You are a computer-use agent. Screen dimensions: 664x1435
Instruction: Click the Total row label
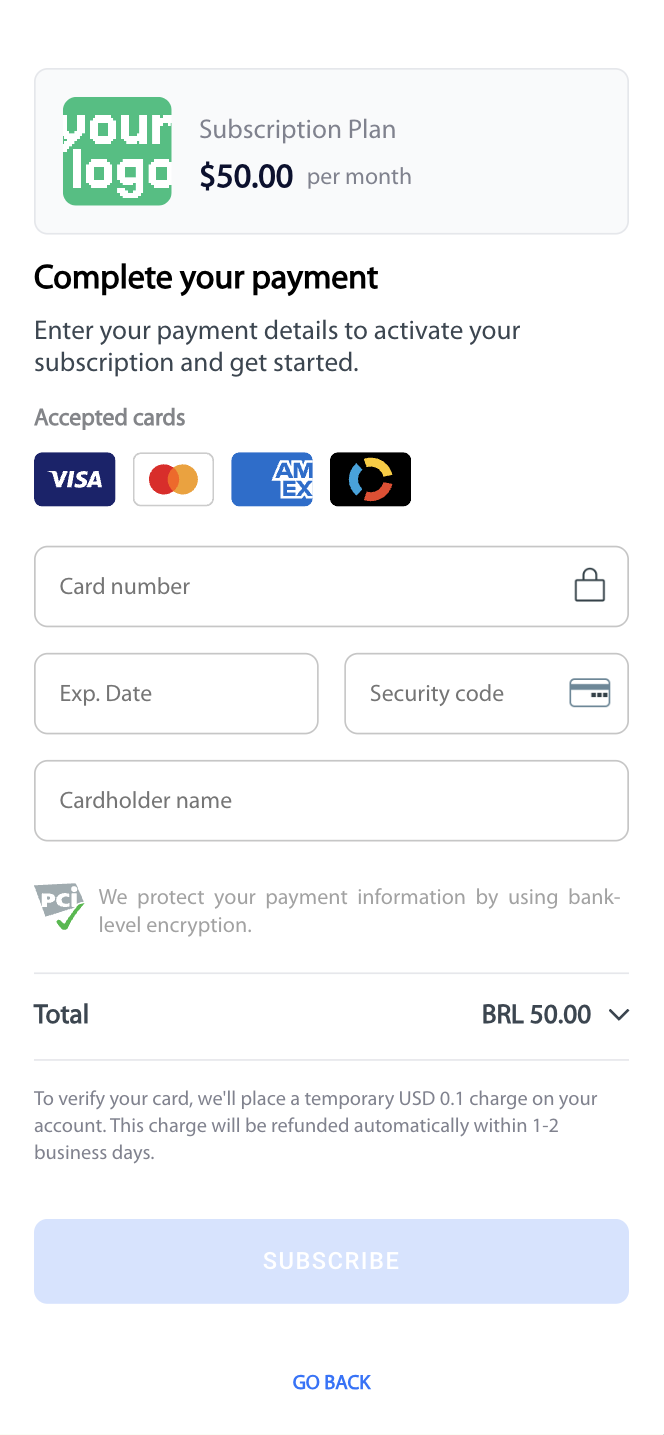[x=61, y=1015]
